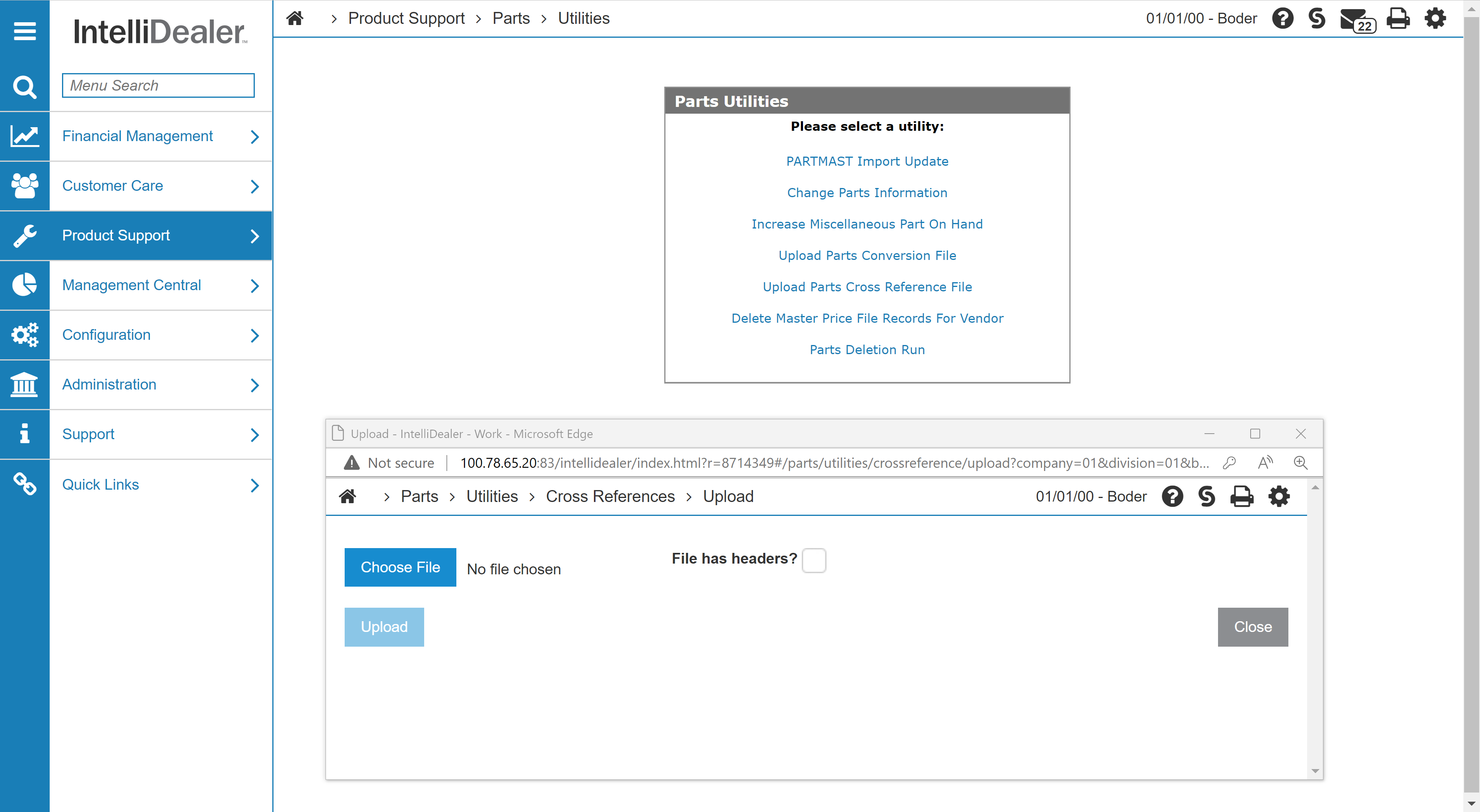The height and width of the screenshot is (812, 1480).
Task: Expand Product Support chevron
Action: tap(255, 236)
